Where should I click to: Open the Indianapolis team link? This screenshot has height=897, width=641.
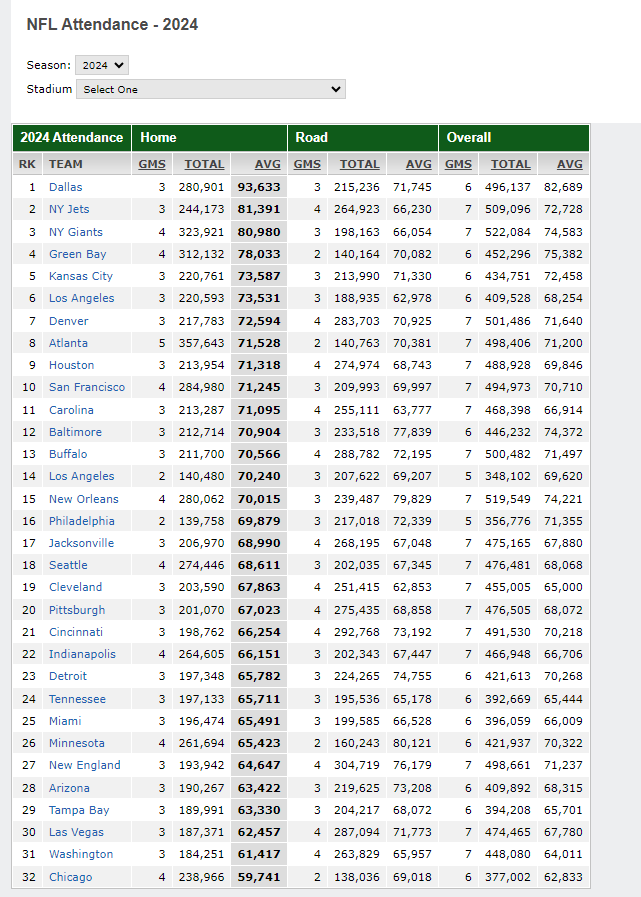tap(82, 654)
